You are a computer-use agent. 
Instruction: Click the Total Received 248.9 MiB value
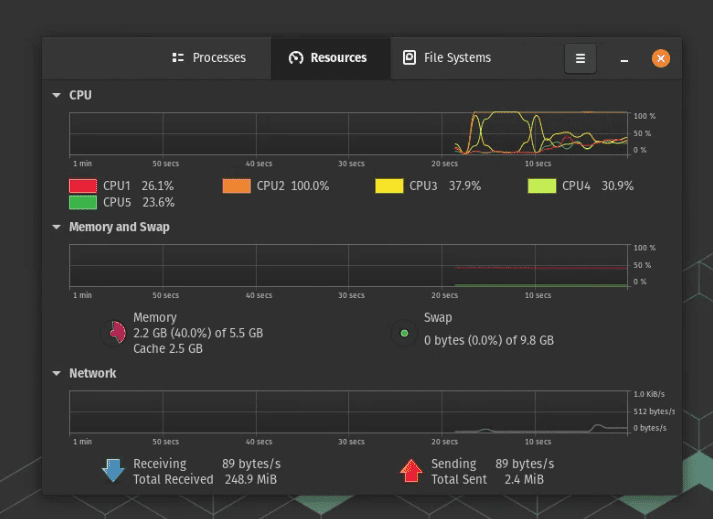tap(251, 479)
